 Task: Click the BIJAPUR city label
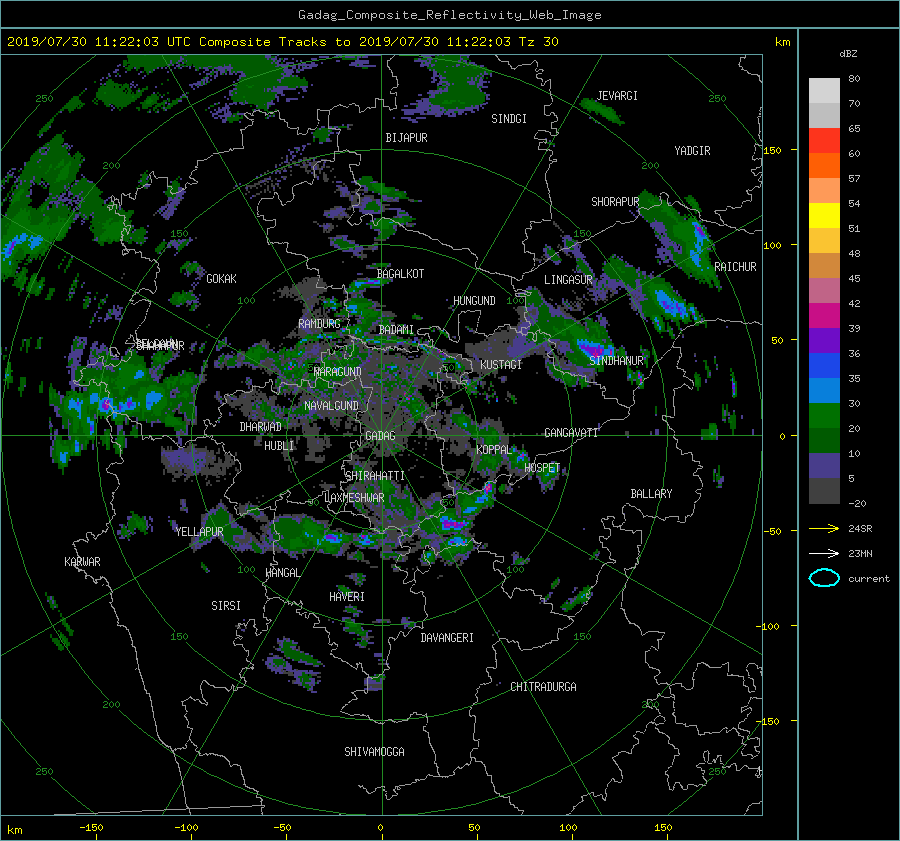tap(406, 138)
